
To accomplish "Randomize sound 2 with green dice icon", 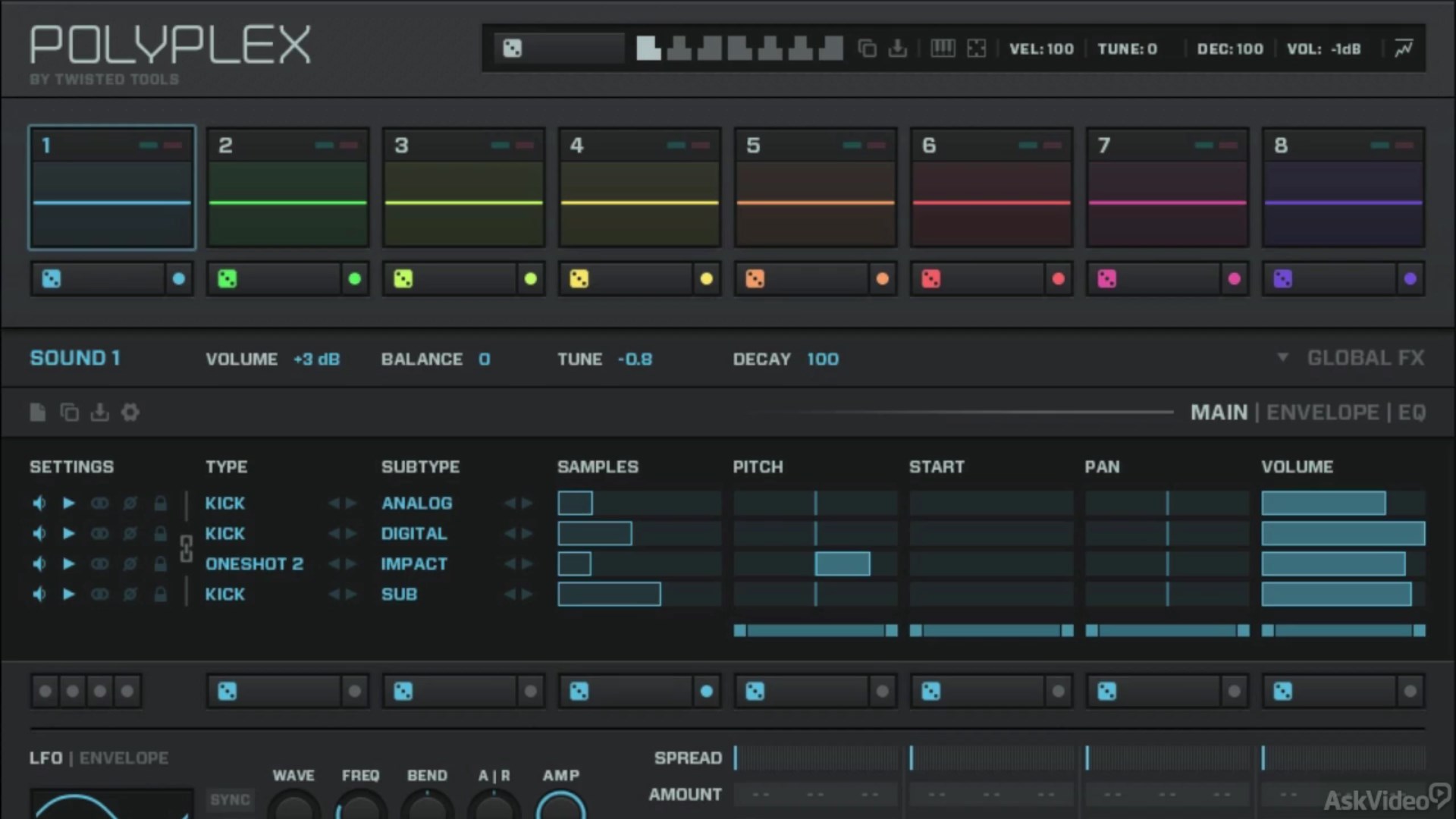I will coord(227,279).
